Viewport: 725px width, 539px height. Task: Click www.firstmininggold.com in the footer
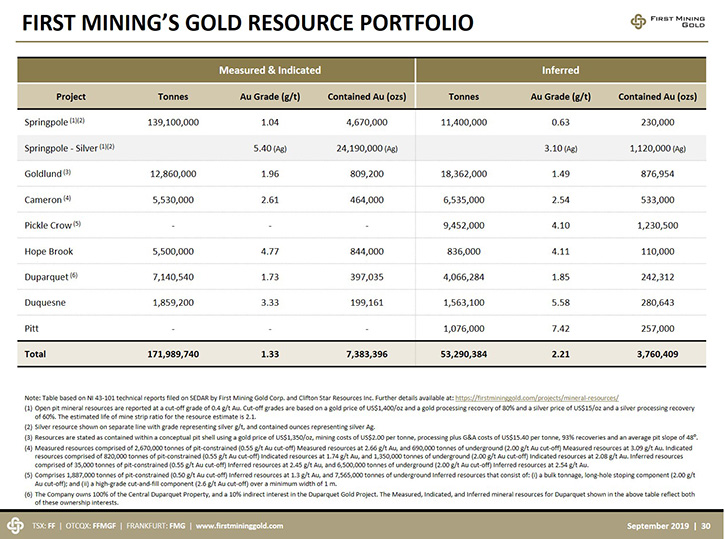click(x=239, y=526)
